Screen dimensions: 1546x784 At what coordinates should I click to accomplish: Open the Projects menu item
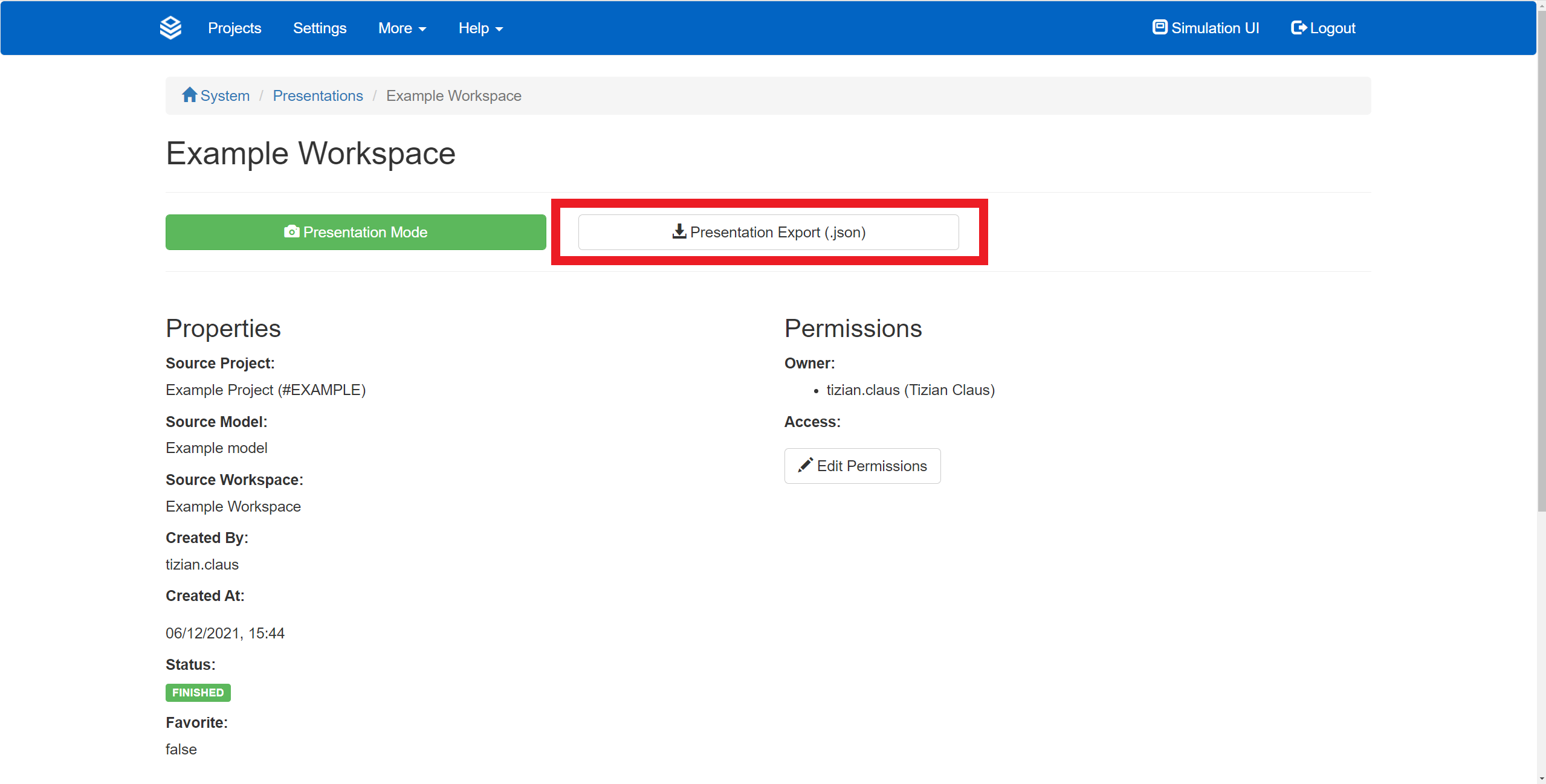(234, 28)
